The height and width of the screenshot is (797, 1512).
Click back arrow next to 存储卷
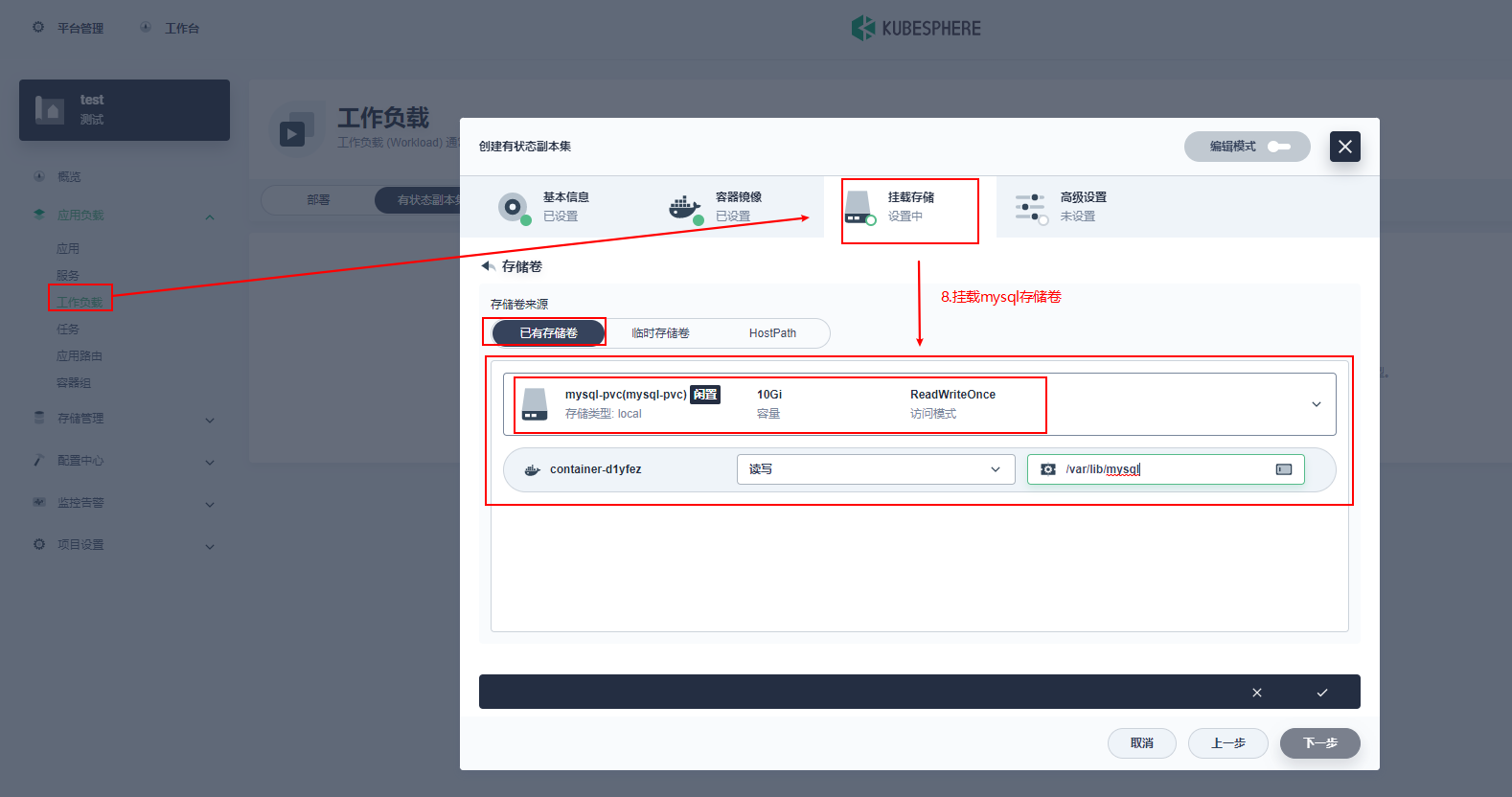[488, 266]
